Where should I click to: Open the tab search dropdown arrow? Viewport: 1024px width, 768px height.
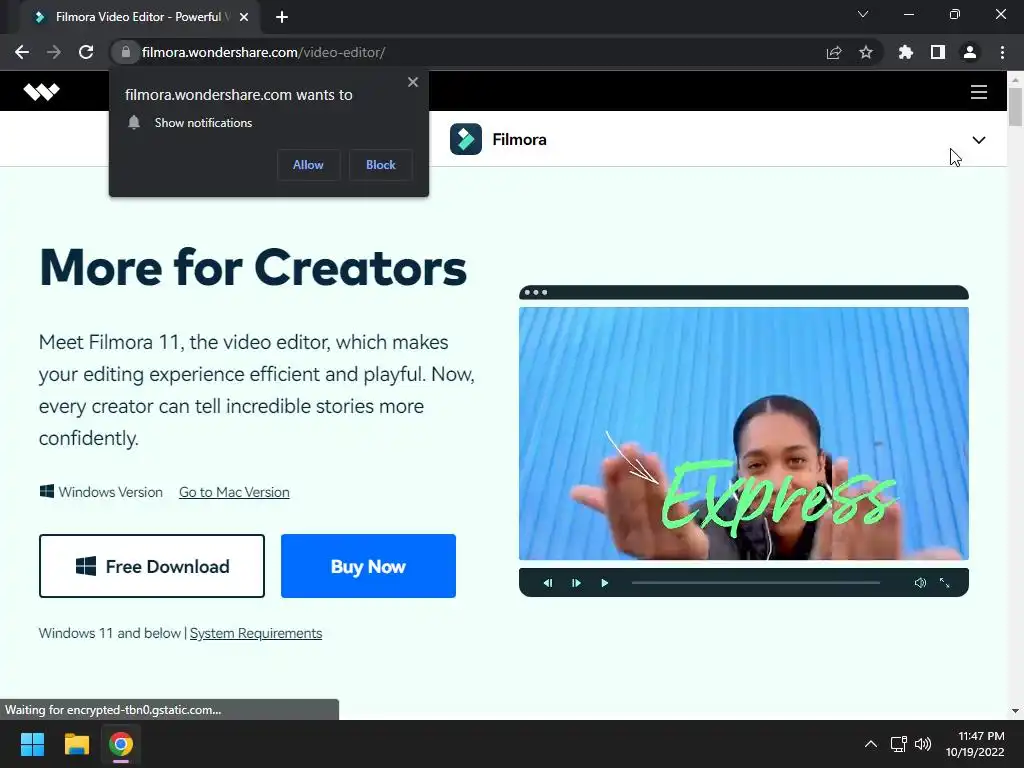863,14
